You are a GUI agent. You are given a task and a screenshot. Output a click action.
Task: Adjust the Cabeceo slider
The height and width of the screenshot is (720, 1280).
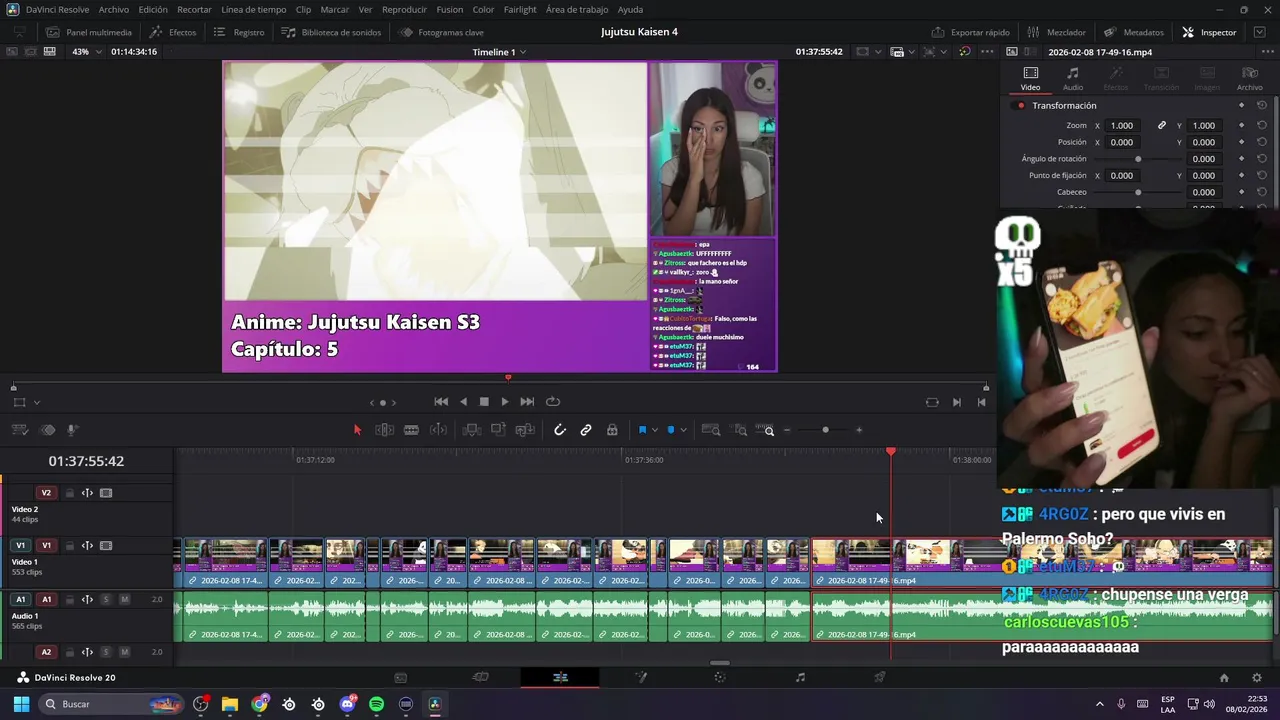[x=1138, y=192]
